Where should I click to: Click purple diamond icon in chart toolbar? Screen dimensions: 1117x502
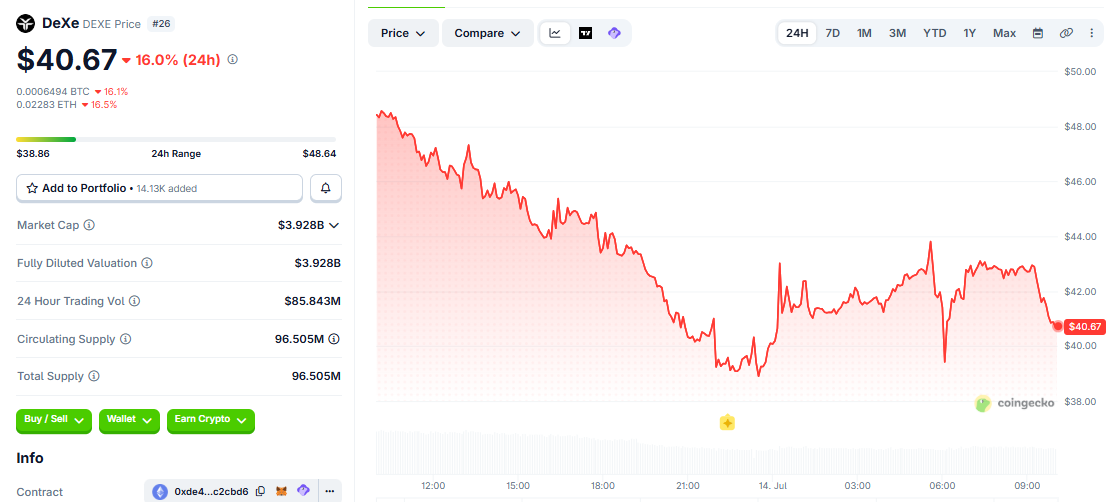pyautogui.click(x=614, y=33)
